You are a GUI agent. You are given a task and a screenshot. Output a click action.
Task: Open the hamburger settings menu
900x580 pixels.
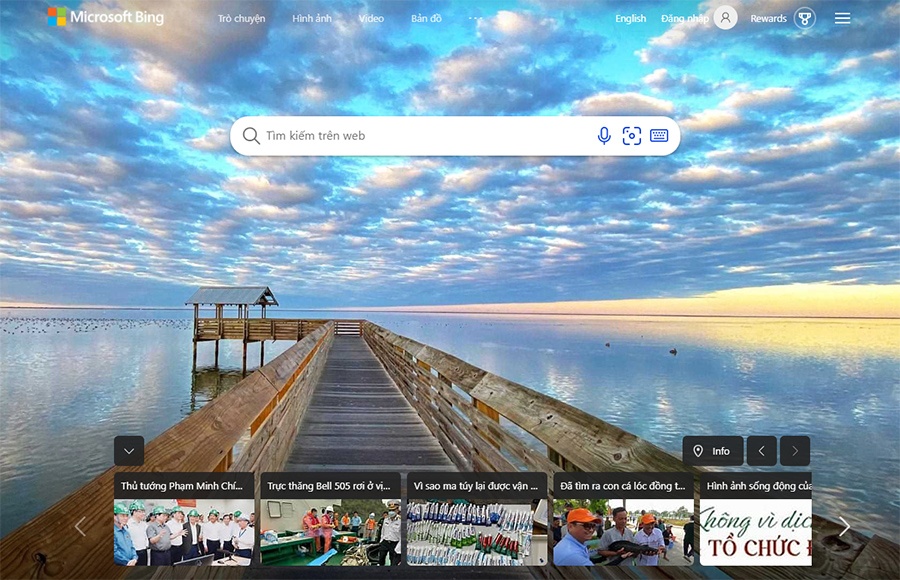tap(843, 18)
